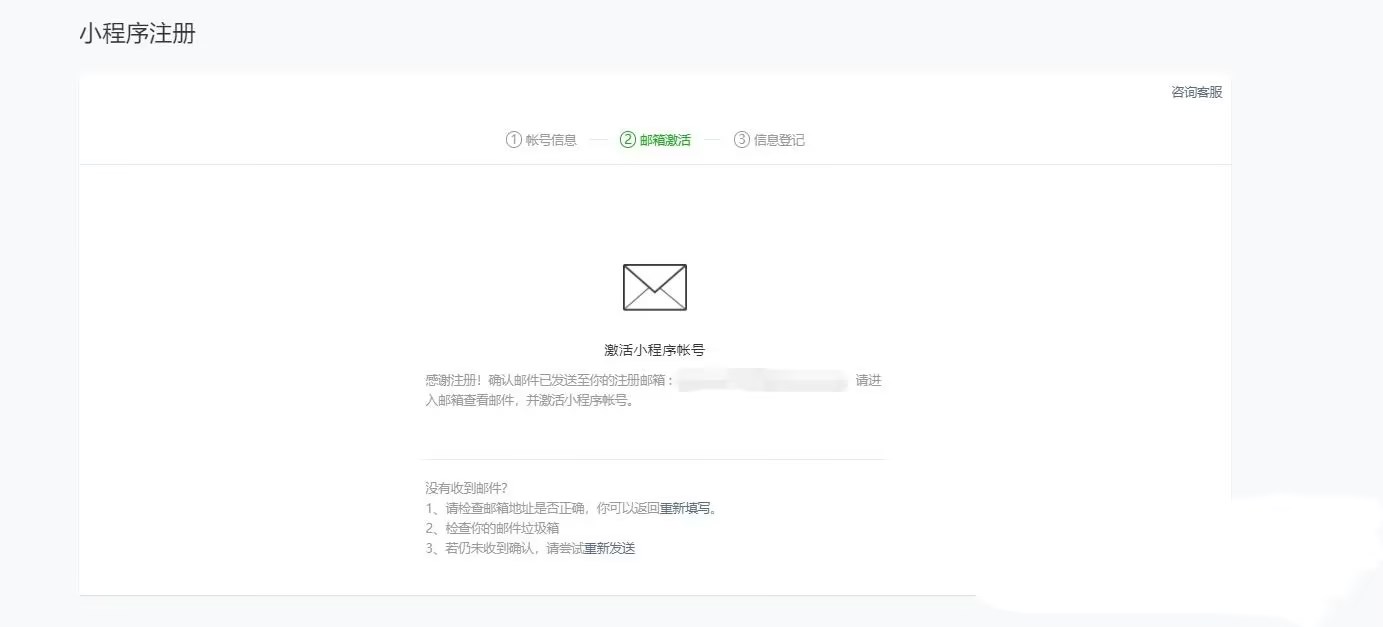Click the connector line after 帐号信息
1383x627 pixels.
click(x=599, y=140)
